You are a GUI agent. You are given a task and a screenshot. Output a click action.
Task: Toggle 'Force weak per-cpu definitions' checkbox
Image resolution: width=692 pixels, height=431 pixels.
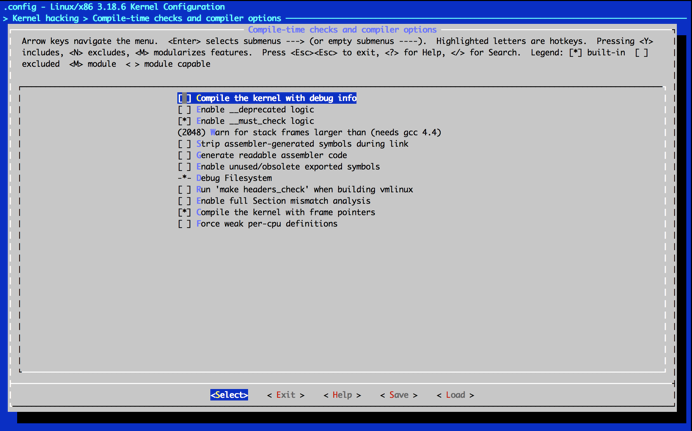[x=184, y=224]
